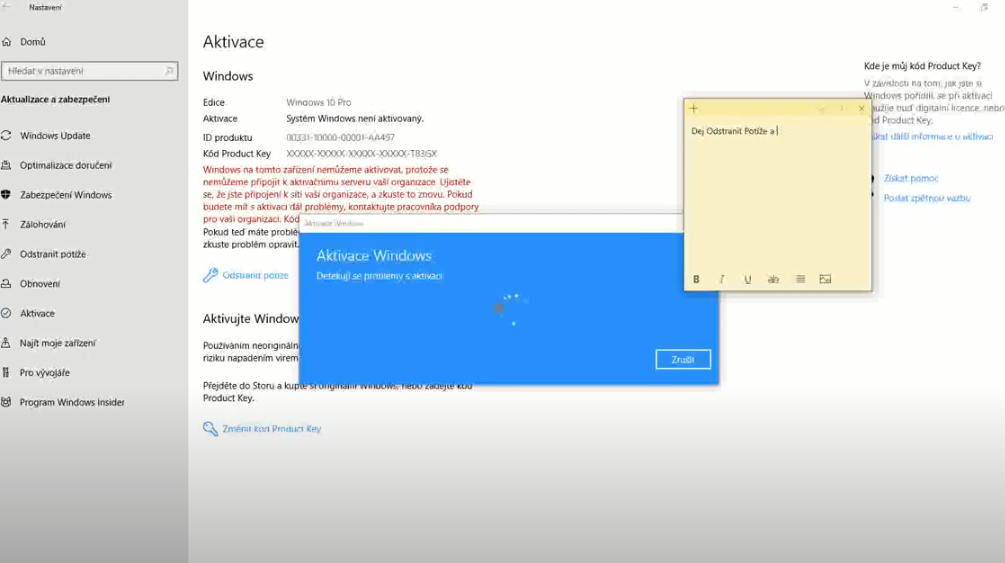
Task: Click the Odstranit potíže wrench icon in sidebar
Action: (6, 253)
